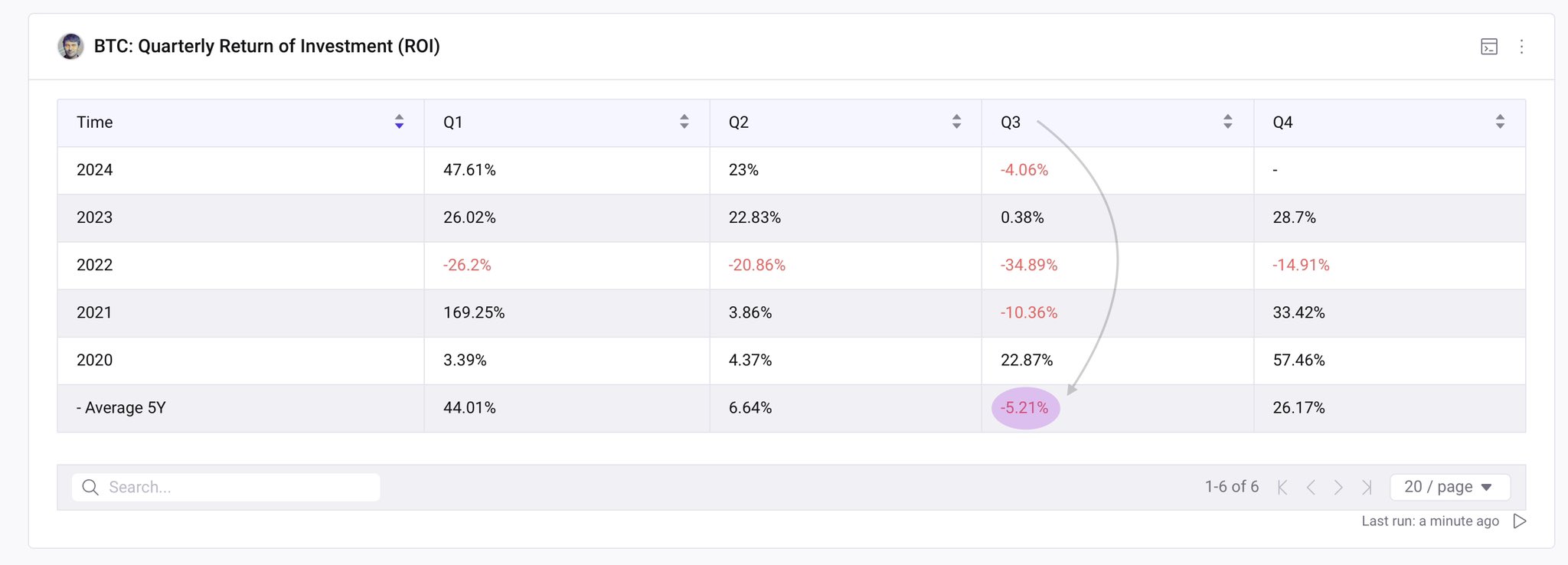Sort by the Q4 column arrows
Screen dimensions: 1568x565
point(1500,122)
